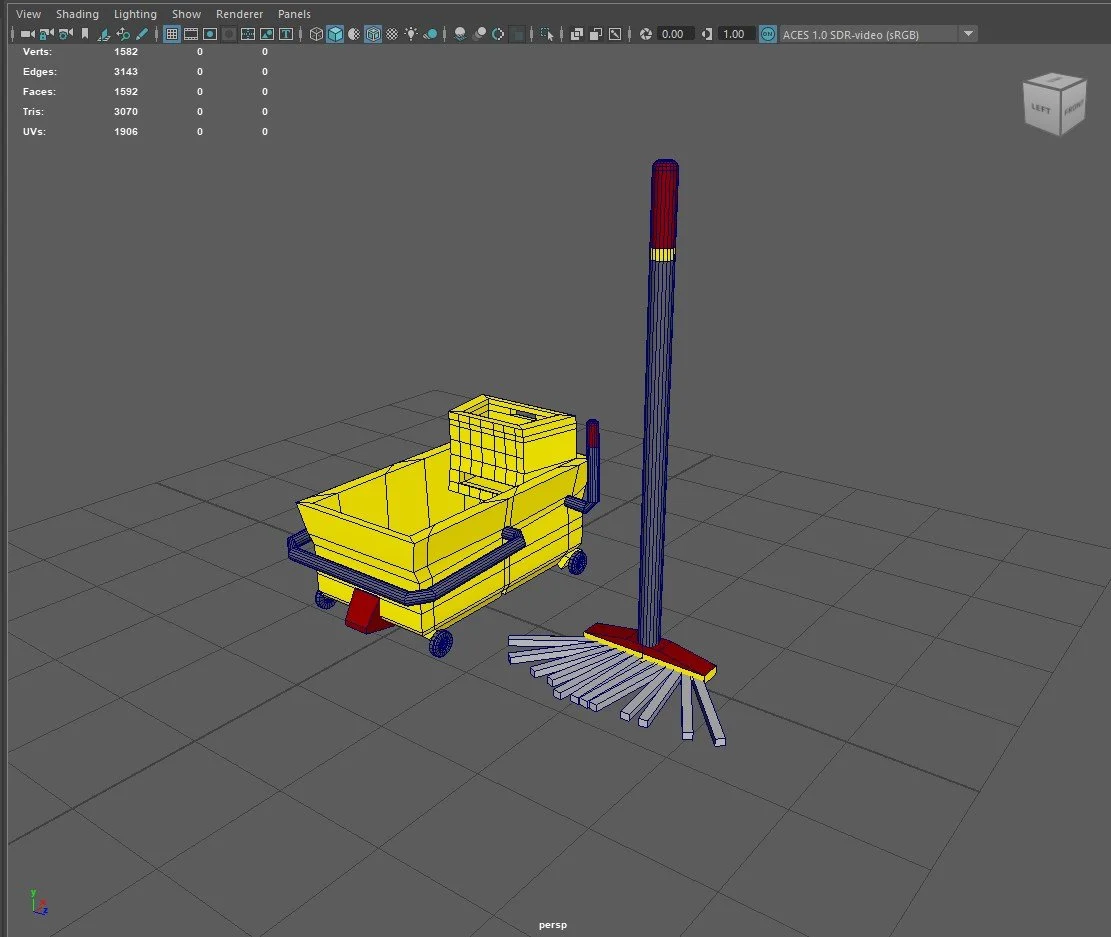Toggle the Film Gate display
The image size is (1111, 937).
(191, 34)
